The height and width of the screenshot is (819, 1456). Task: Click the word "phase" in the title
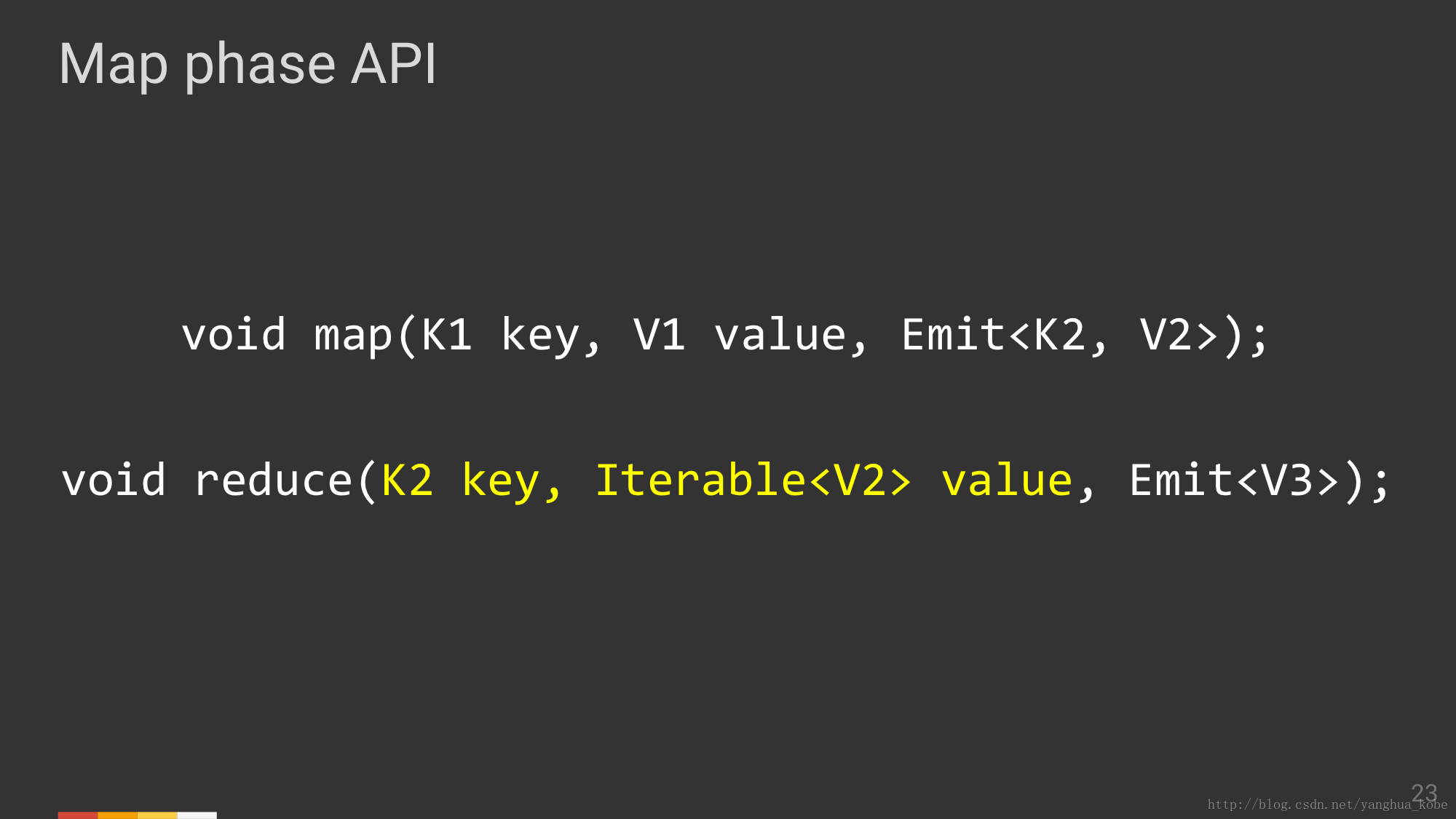pyautogui.click(x=260, y=64)
